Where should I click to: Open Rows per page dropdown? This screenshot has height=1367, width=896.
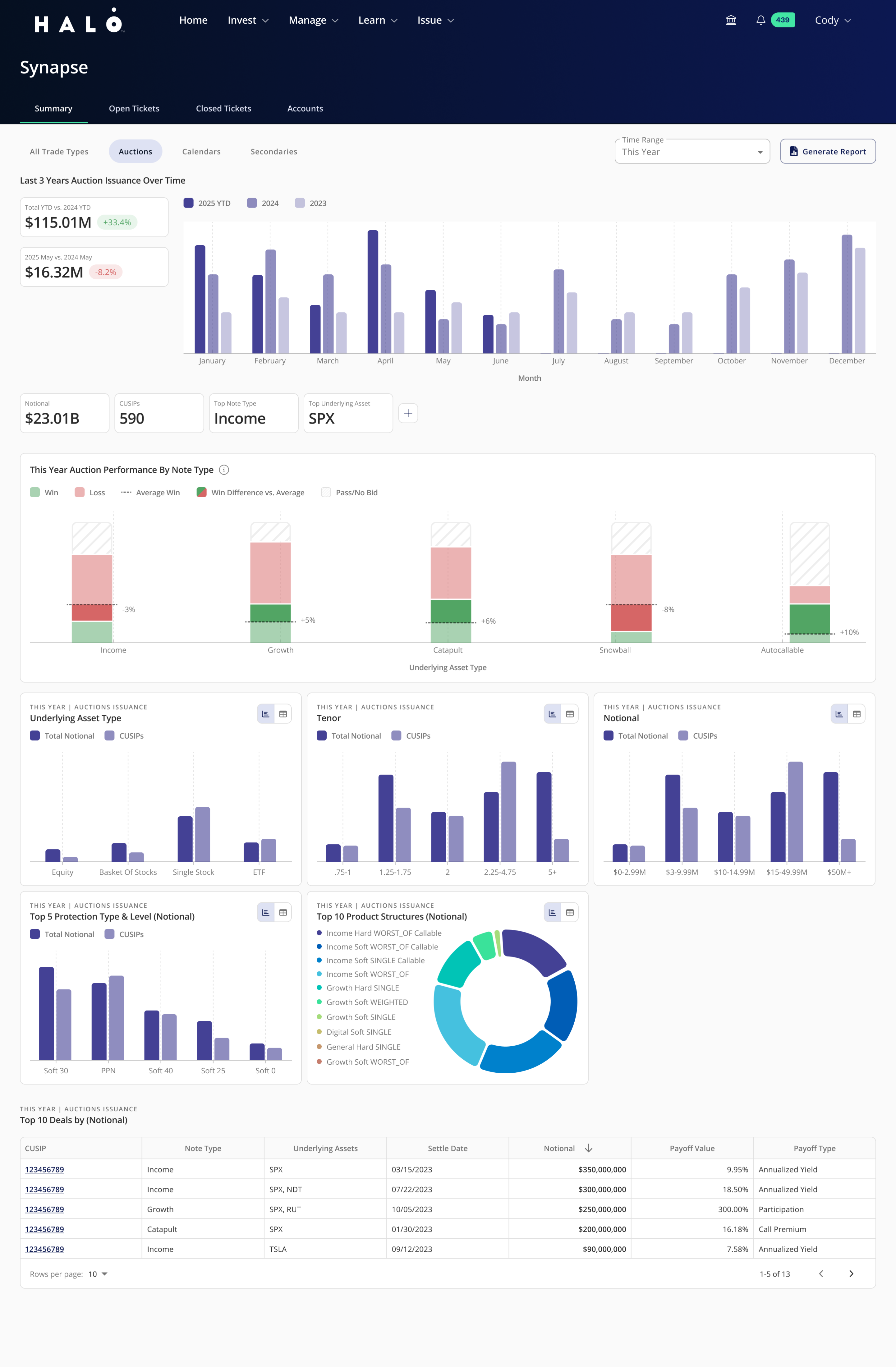click(98, 1274)
